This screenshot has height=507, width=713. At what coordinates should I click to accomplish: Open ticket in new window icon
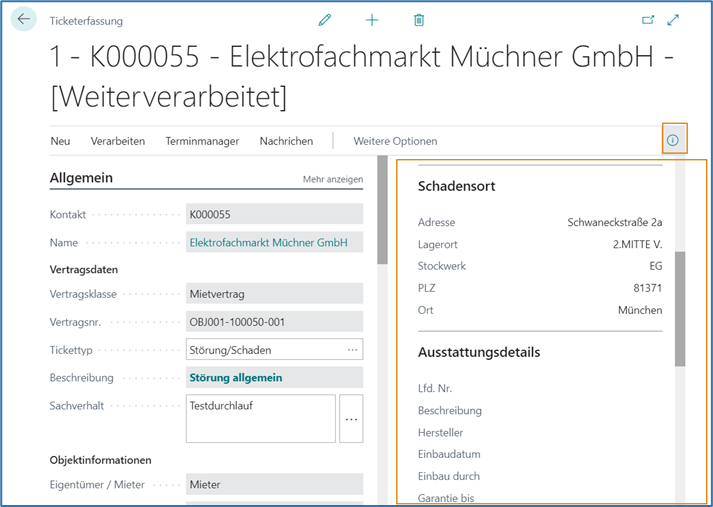point(647,20)
